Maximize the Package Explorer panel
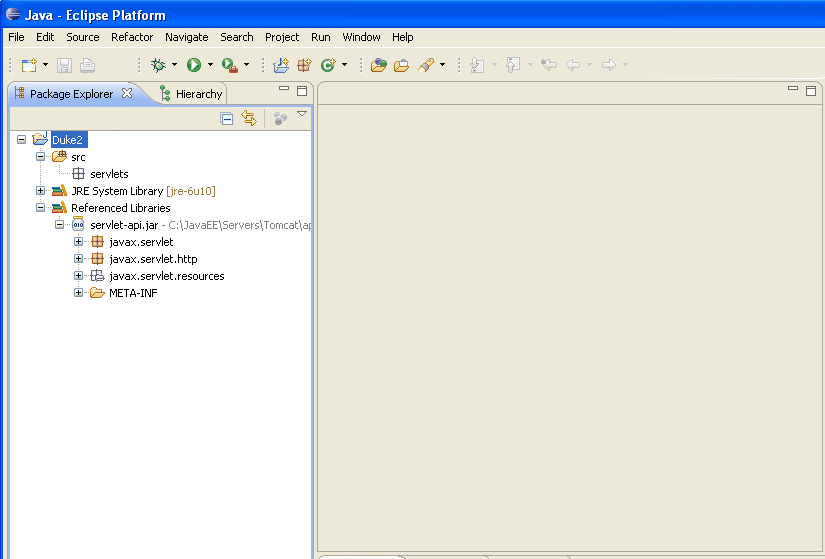This screenshot has height=559, width=825. tap(302, 91)
